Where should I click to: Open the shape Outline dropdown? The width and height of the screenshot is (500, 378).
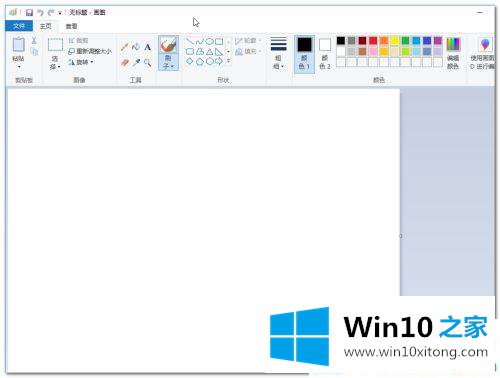(248, 41)
